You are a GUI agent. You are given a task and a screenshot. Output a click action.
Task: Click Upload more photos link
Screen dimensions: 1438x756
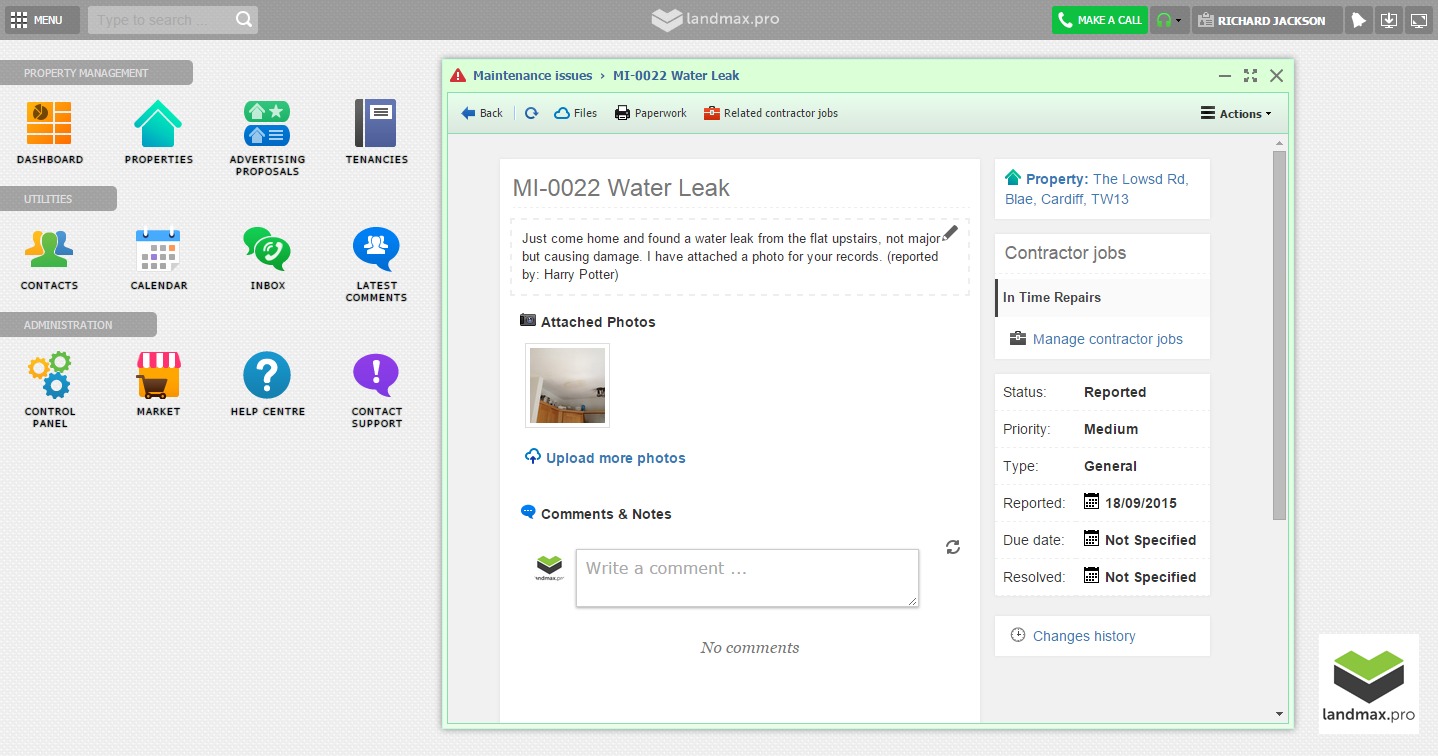[x=615, y=458]
